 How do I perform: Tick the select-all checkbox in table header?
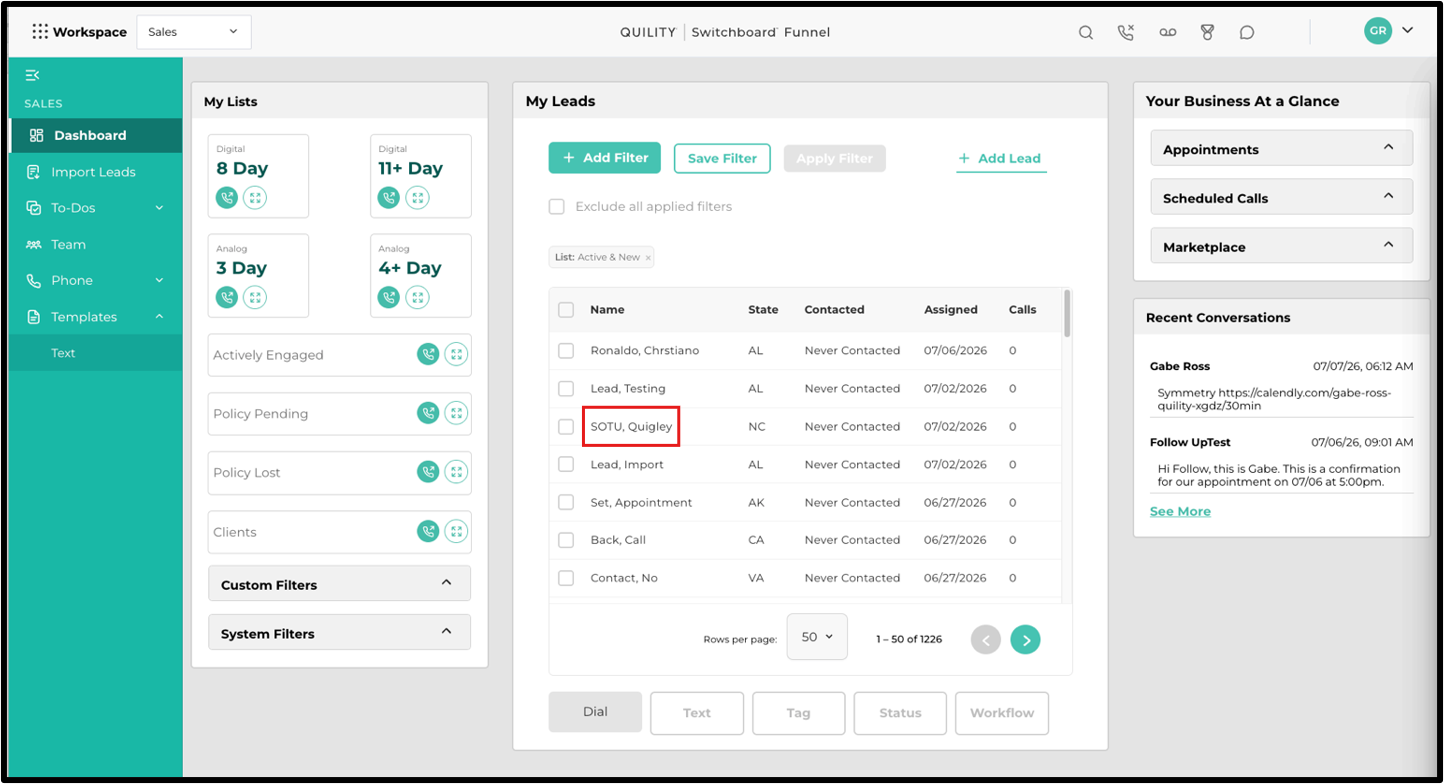(x=566, y=310)
